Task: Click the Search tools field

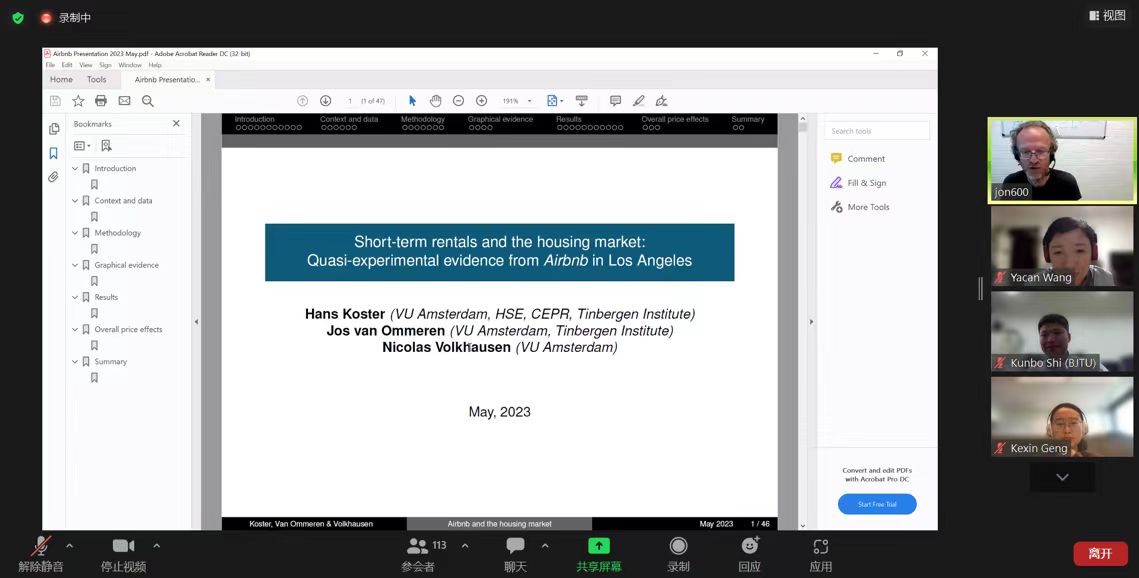Action: 877,131
